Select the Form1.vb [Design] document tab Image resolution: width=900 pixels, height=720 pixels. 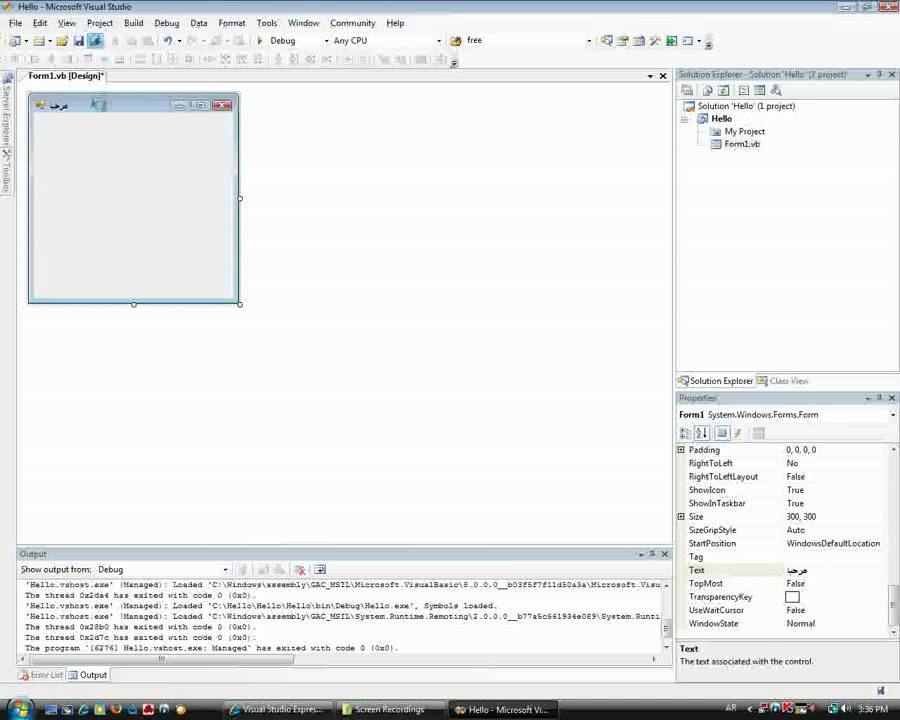(x=66, y=76)
